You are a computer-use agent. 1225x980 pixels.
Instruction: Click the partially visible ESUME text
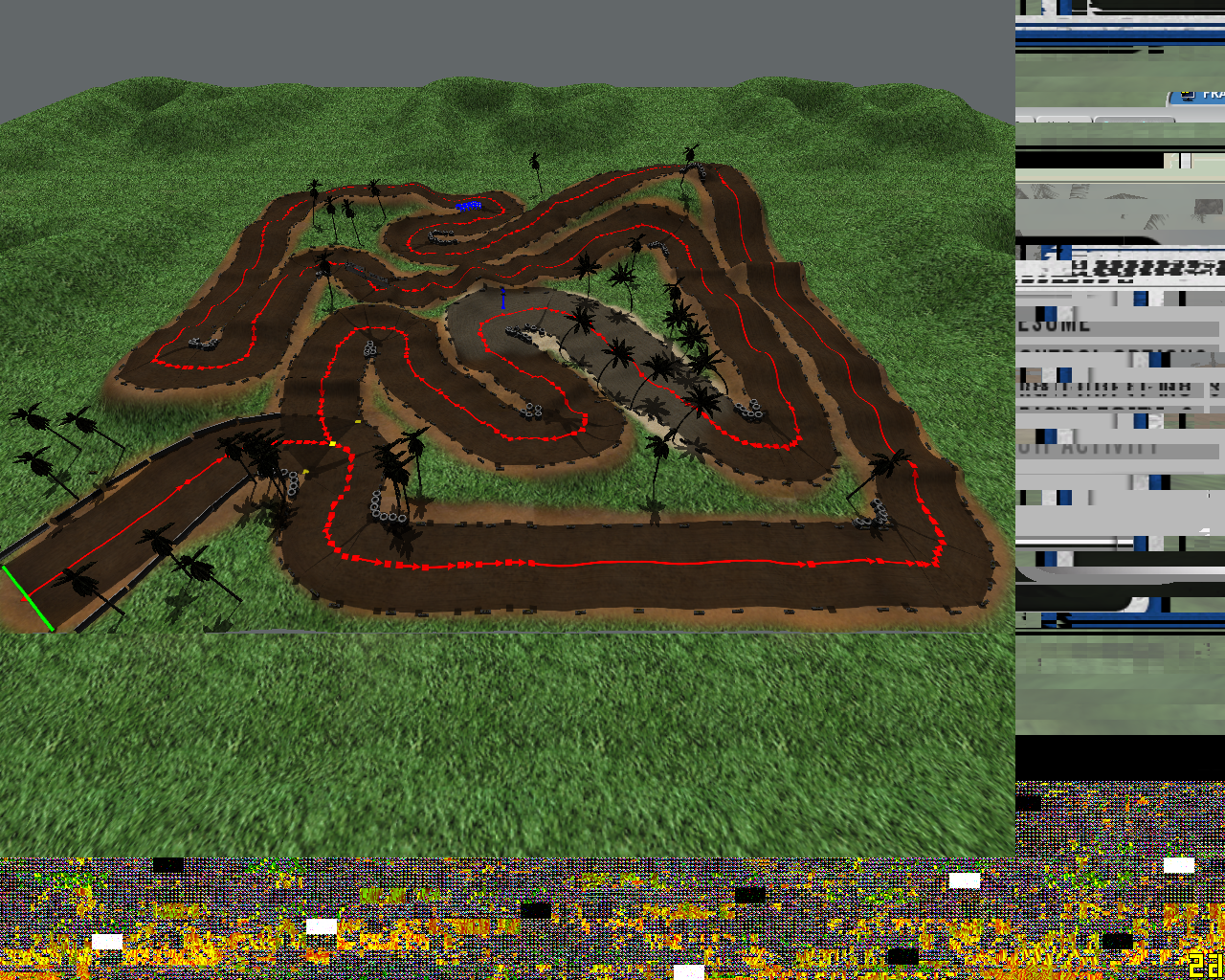coord(1053,324)
